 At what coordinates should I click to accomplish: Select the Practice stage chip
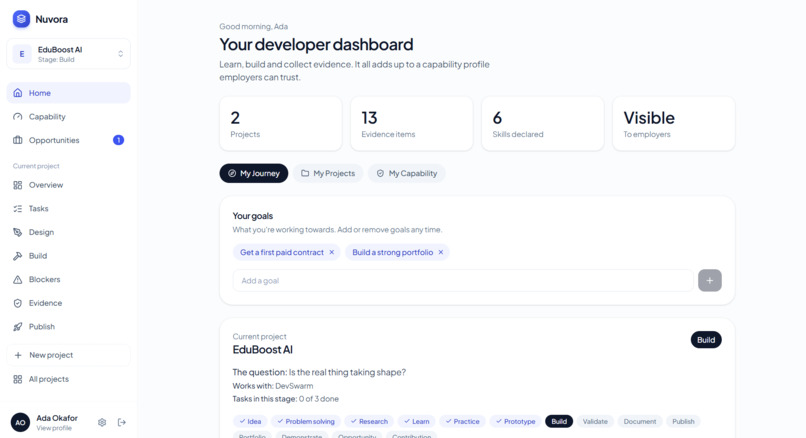point(462,422)
